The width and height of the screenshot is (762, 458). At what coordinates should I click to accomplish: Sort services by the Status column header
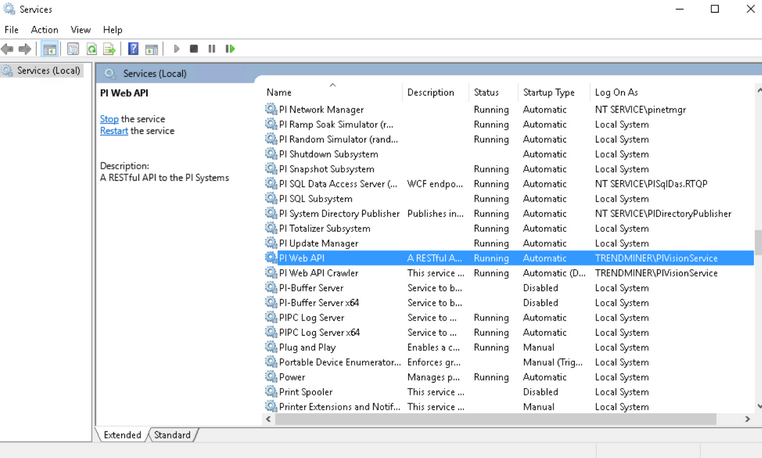pos(486,92)
